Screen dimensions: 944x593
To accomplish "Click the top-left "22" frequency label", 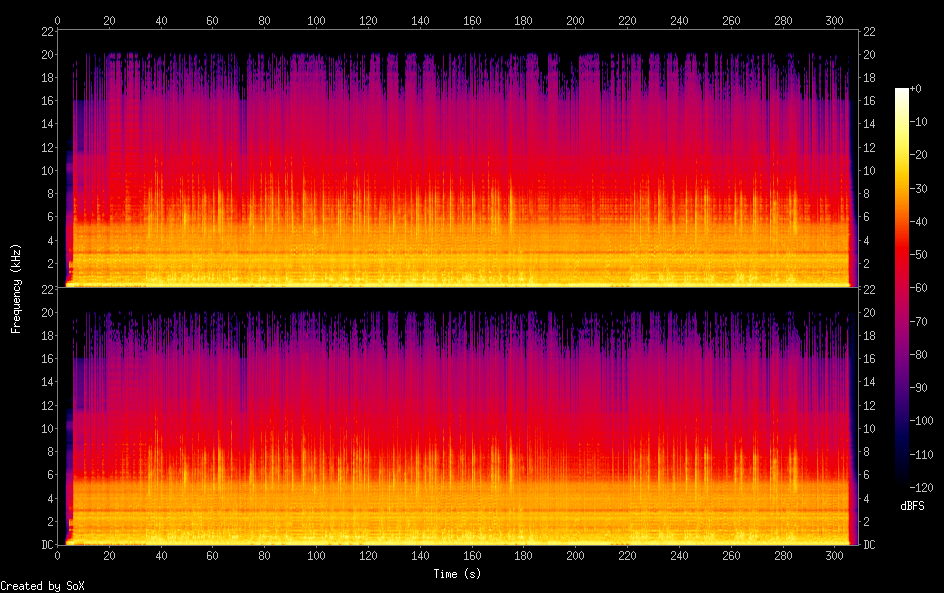I will (x=45, y=30).
